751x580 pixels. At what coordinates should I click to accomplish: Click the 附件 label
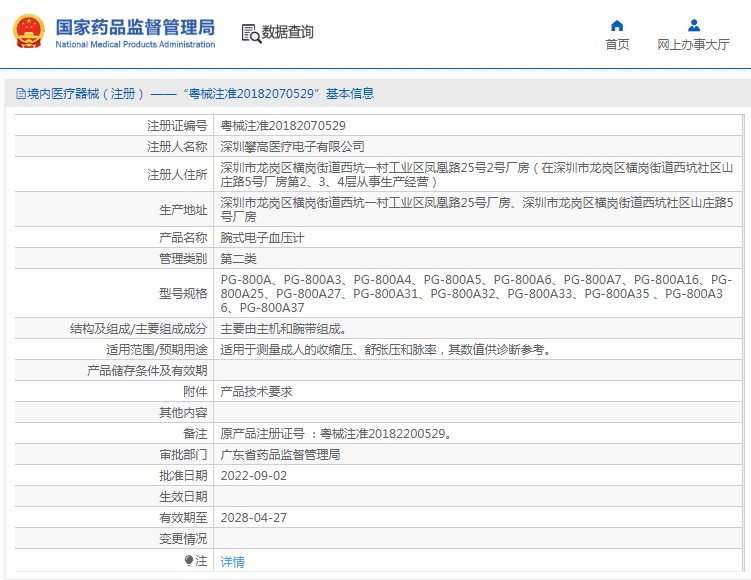click(195, 392)
